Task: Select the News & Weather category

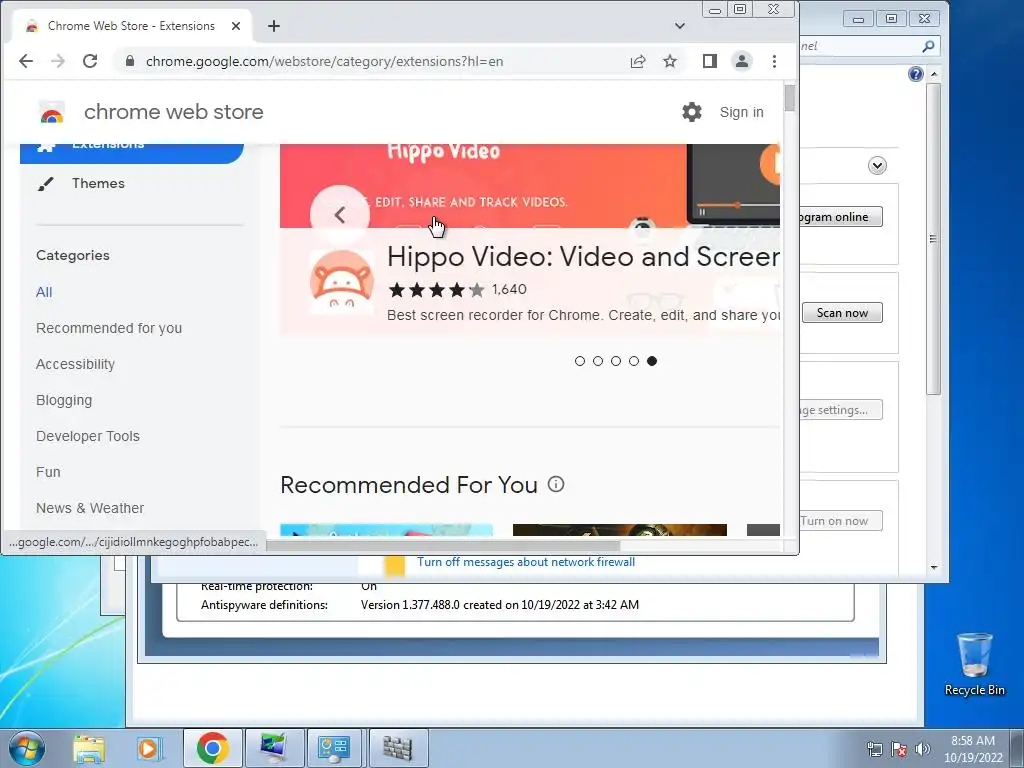Action: coord(90,508)
